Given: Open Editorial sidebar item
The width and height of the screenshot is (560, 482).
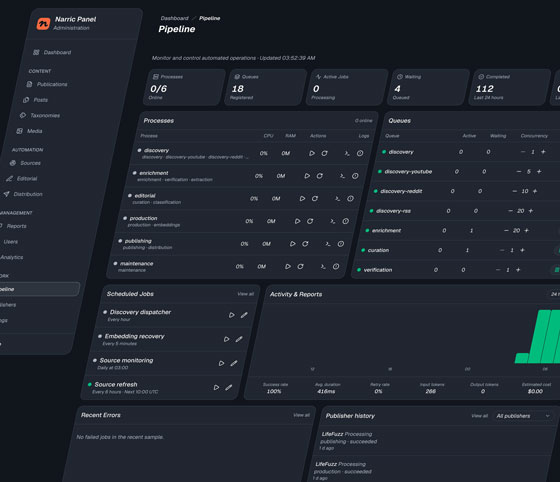Looking at the screenshot, I should pos(21,179).
